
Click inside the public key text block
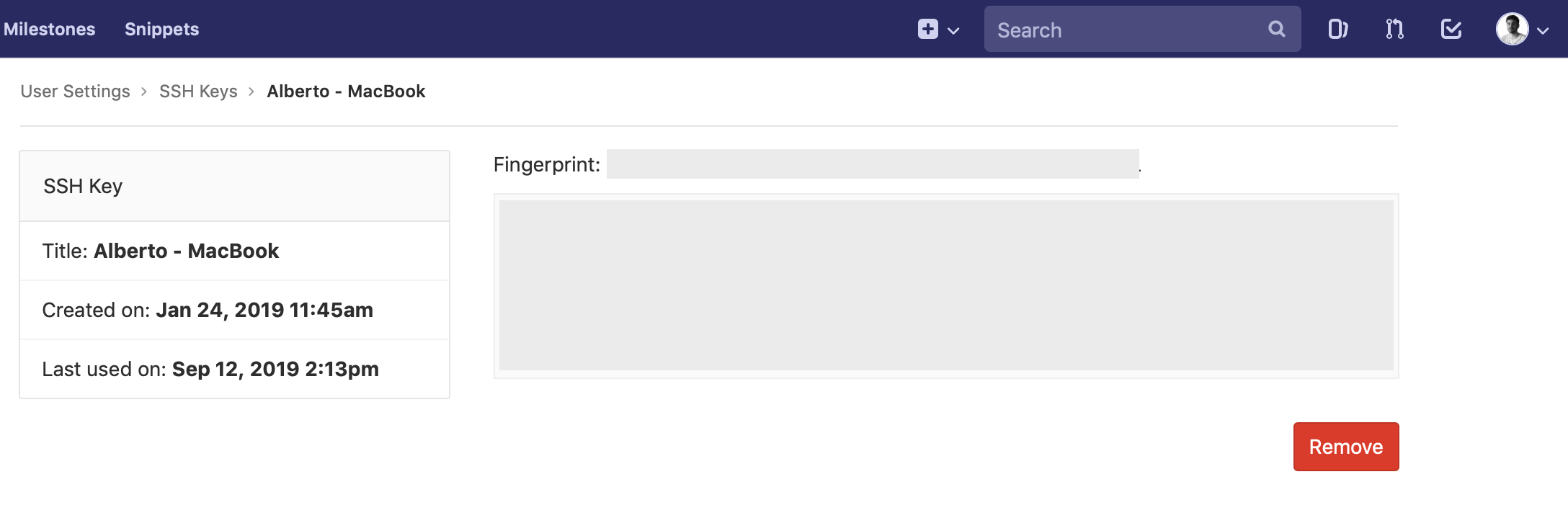coord(945,285)
